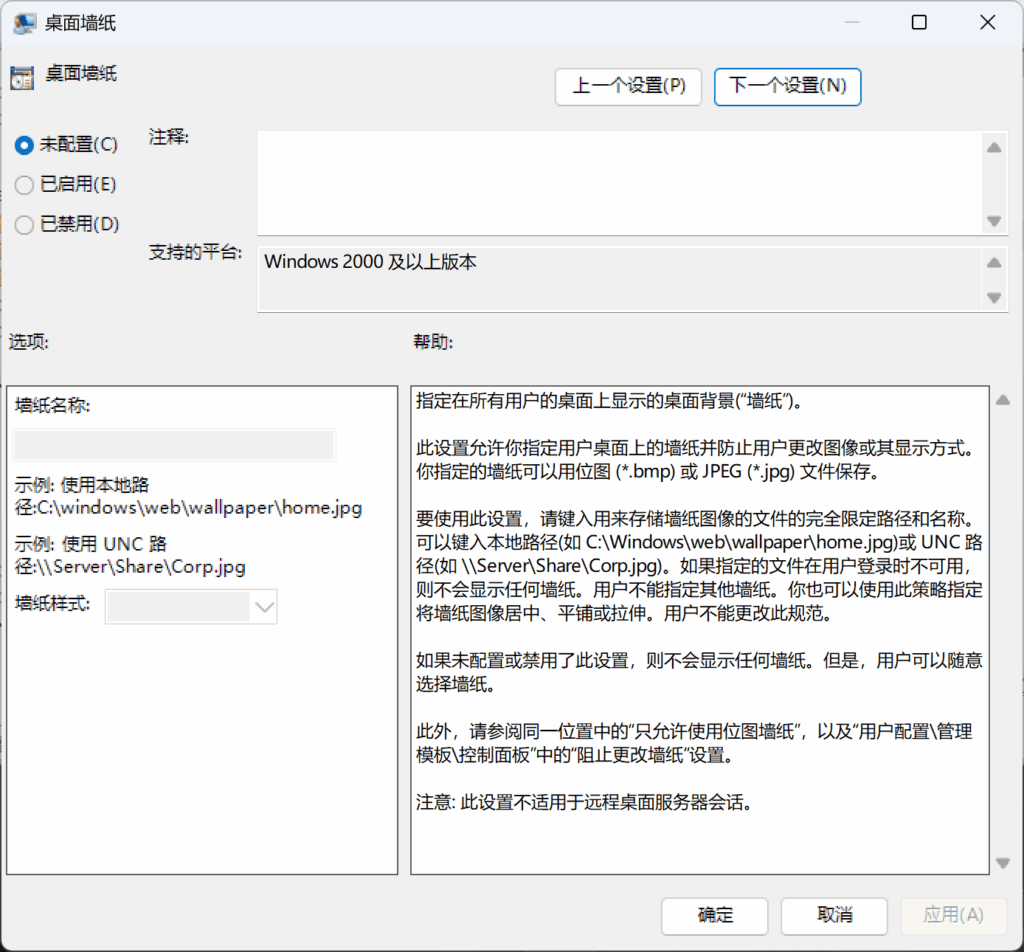Click the 应用 button
1024x952 pixels.
click(x=952, y=915)
